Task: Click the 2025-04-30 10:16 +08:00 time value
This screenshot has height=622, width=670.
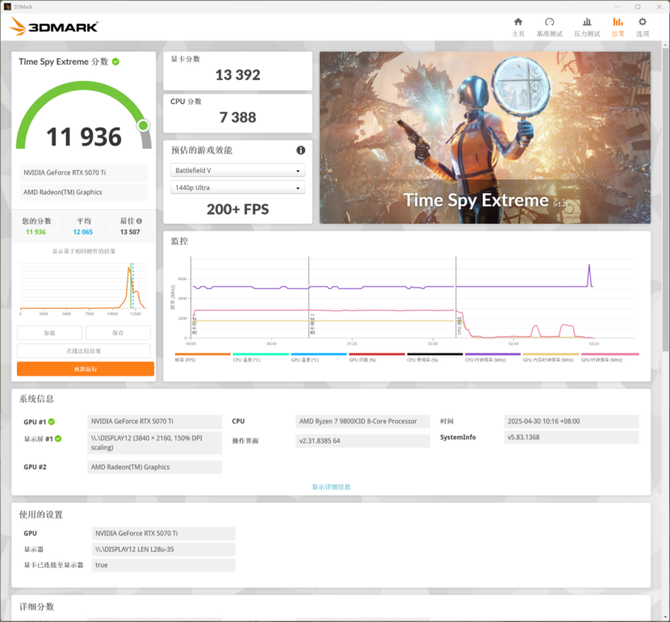Action: 571,421
